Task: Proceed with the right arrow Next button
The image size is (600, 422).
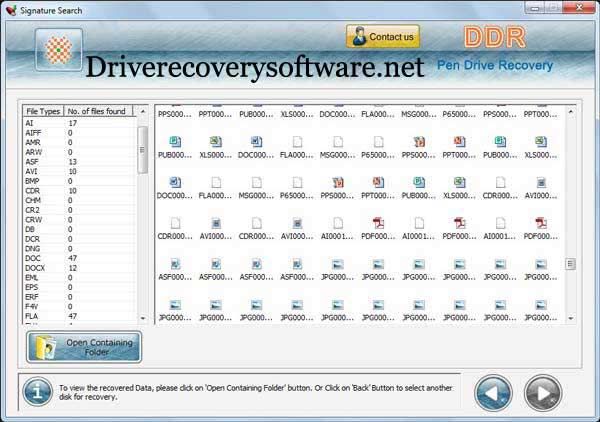Action: 543,393
